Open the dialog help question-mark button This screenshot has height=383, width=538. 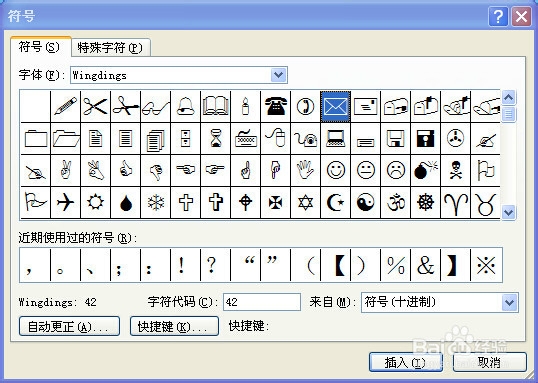pyautogui.click(x=498, y=16)
